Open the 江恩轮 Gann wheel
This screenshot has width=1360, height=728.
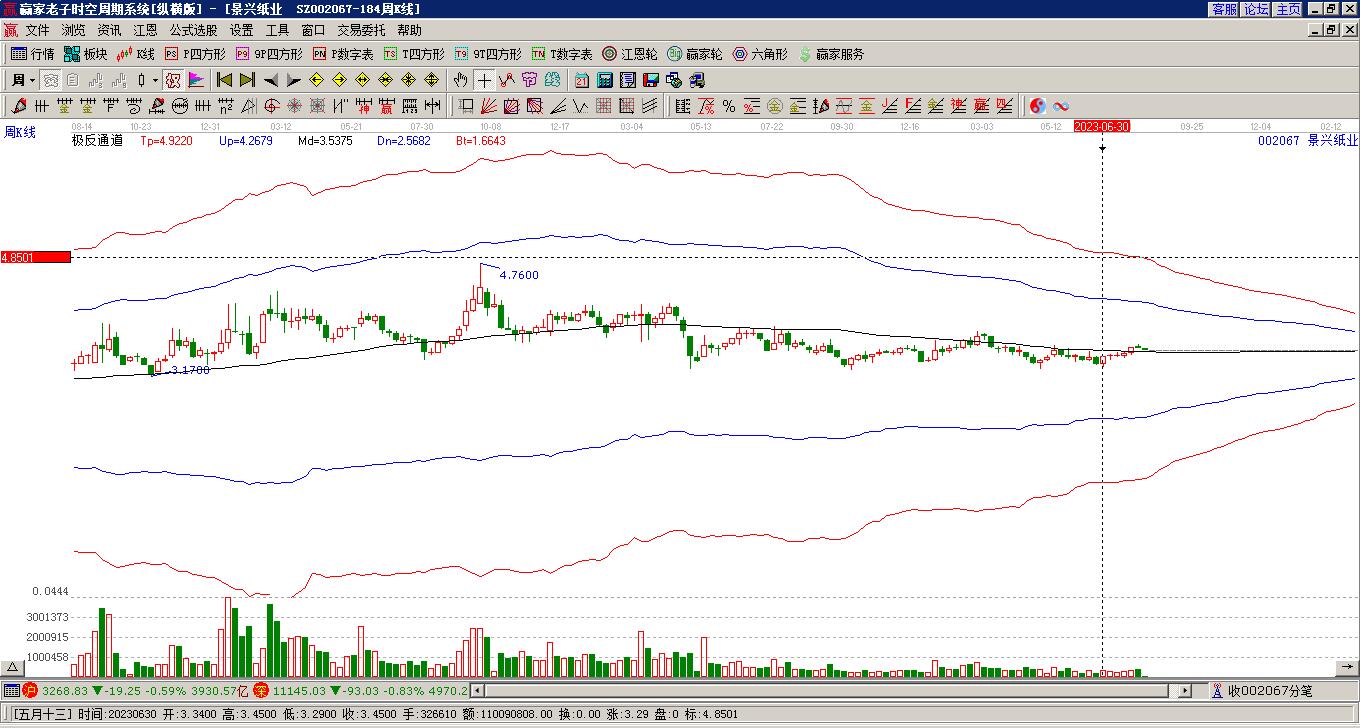point(630,54)
